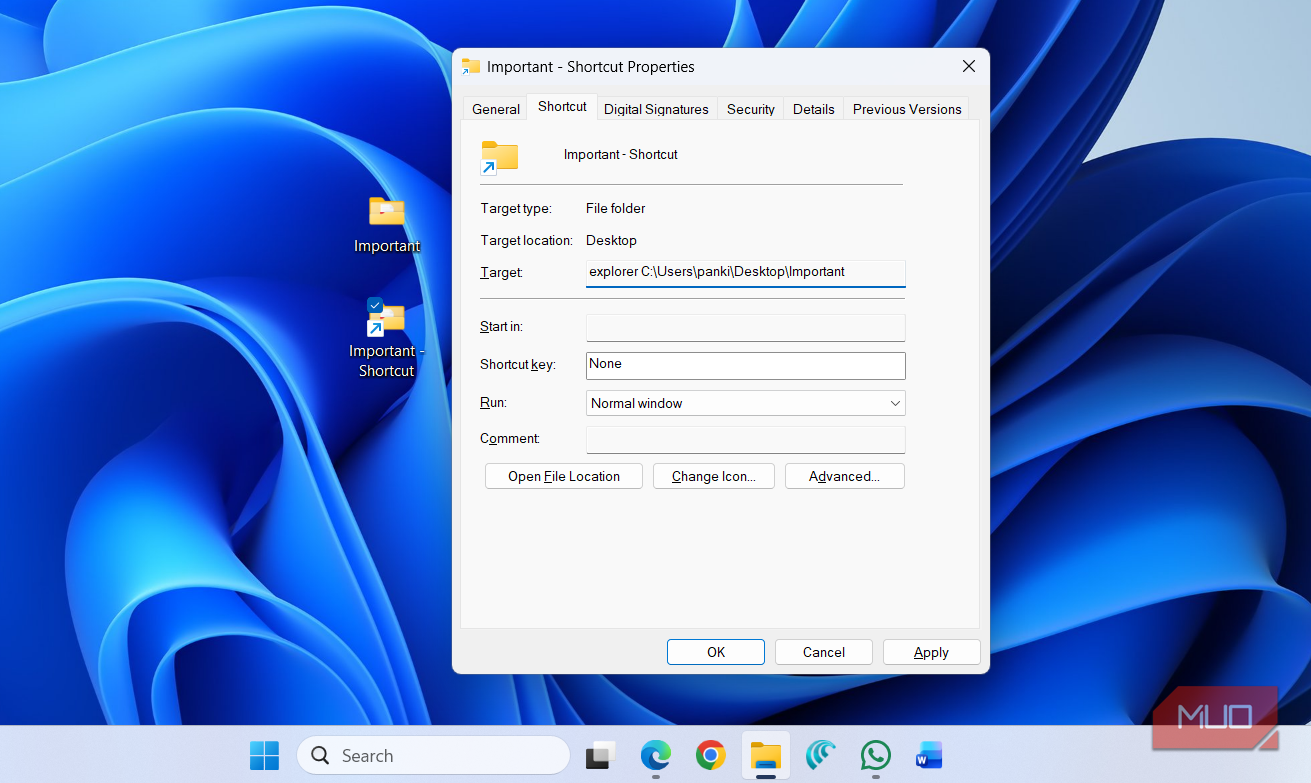Screen dimensions: 1311x783
Task: Select the Important - Shortcut desktop icon
Action: click(x=387, y=339)
